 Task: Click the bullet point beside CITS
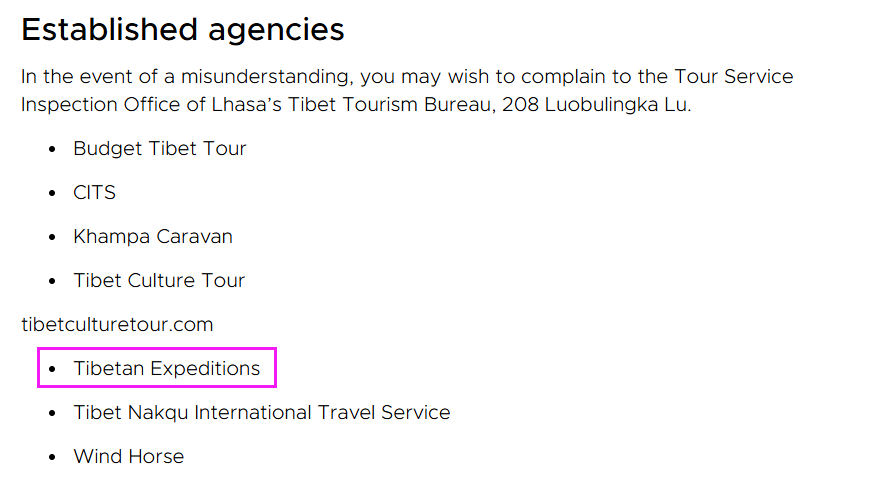tap(52, 193)
